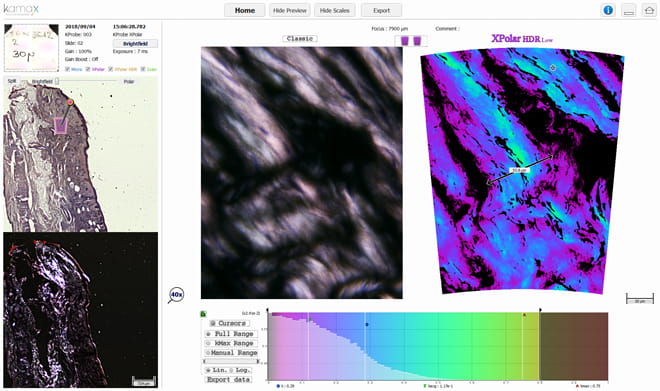
Task: Click the Export button at top
Action: click(x=381, y=10)
